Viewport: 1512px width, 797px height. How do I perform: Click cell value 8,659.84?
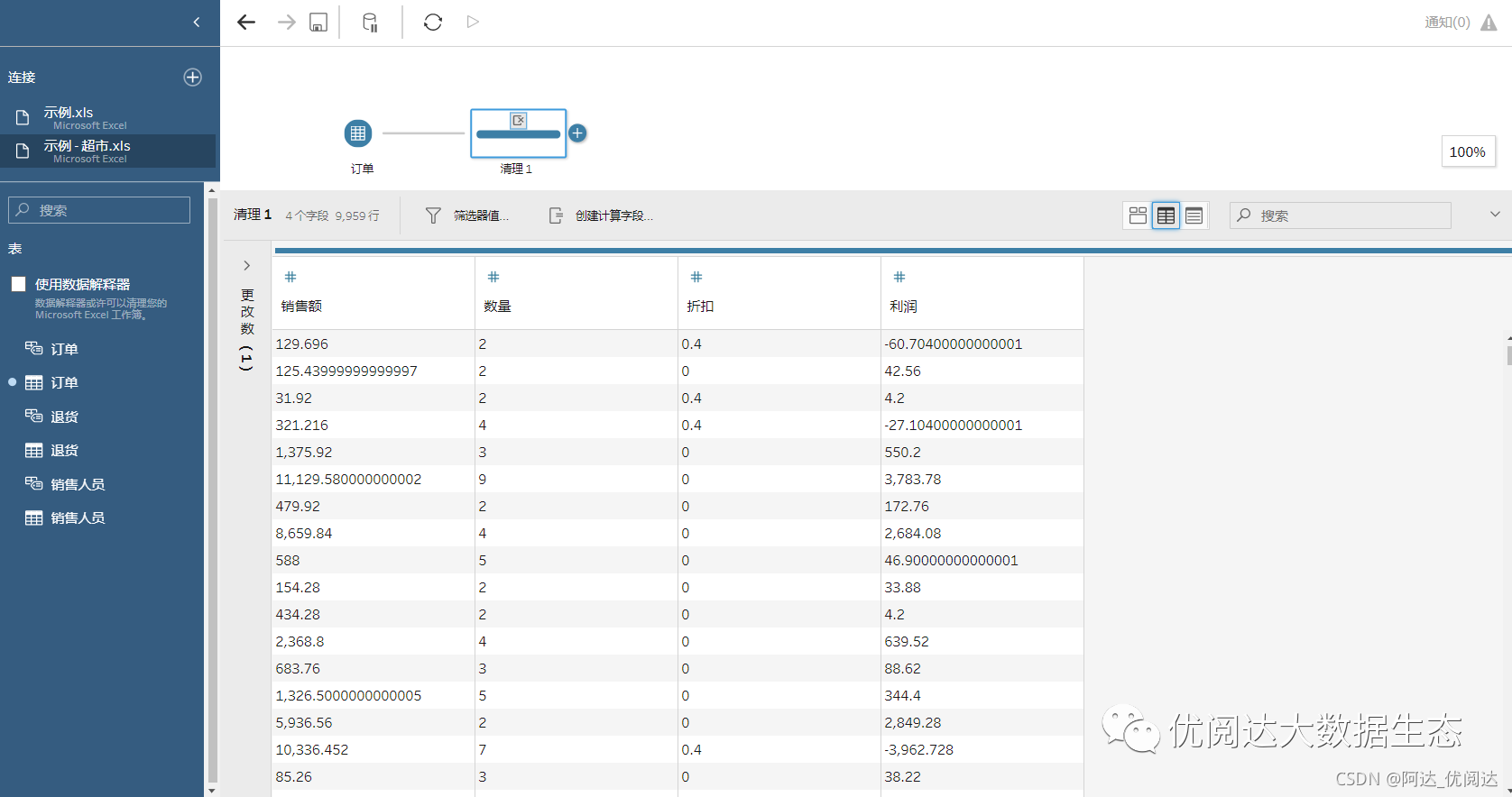tap(304, 534)
